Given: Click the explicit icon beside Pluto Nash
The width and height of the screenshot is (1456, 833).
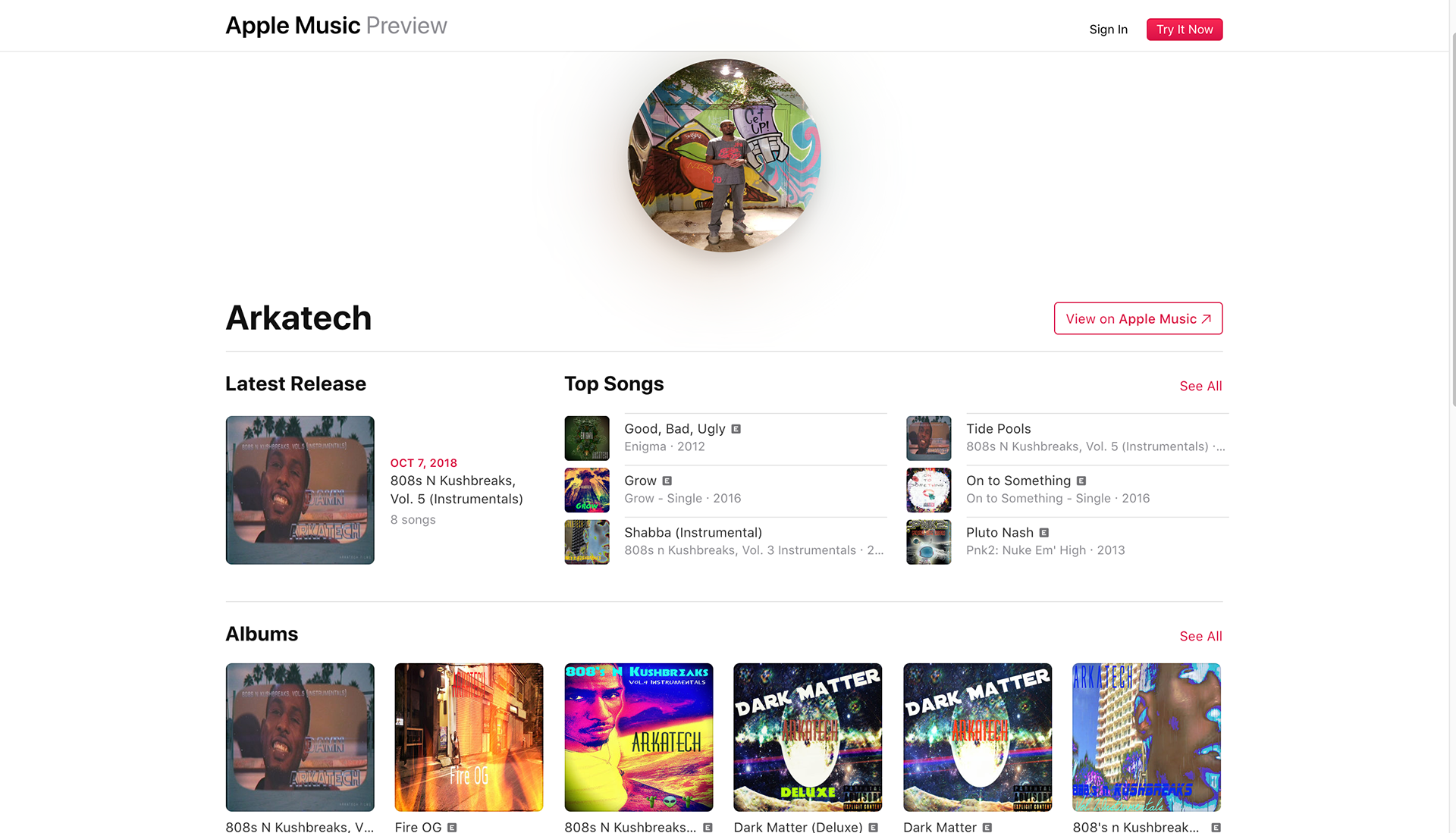Looking at the screenshot, I should point(1043,533).
